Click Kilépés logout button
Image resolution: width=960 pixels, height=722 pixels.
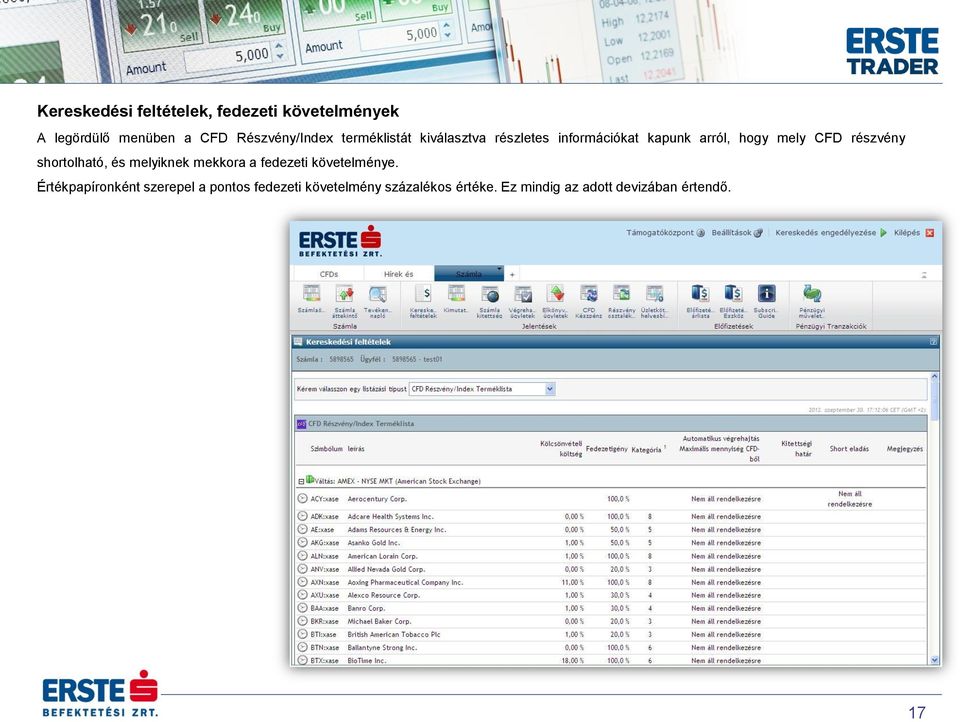[x=913, y=233]
